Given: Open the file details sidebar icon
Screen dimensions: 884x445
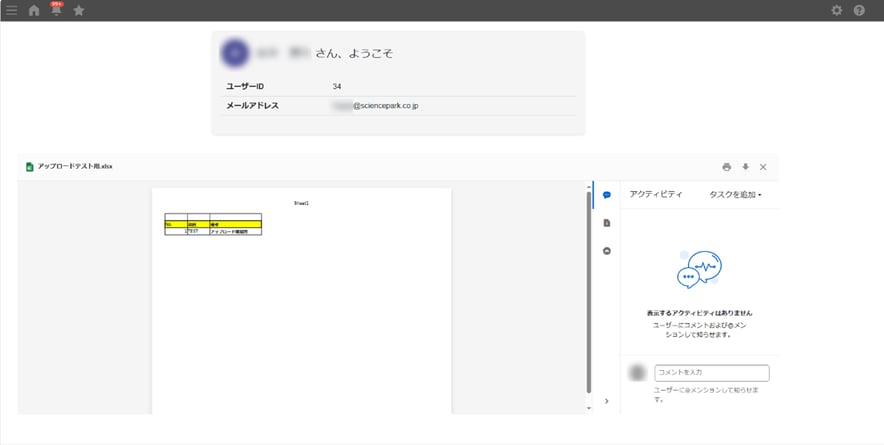Looking at the screenshot, I should pos(607,223).
